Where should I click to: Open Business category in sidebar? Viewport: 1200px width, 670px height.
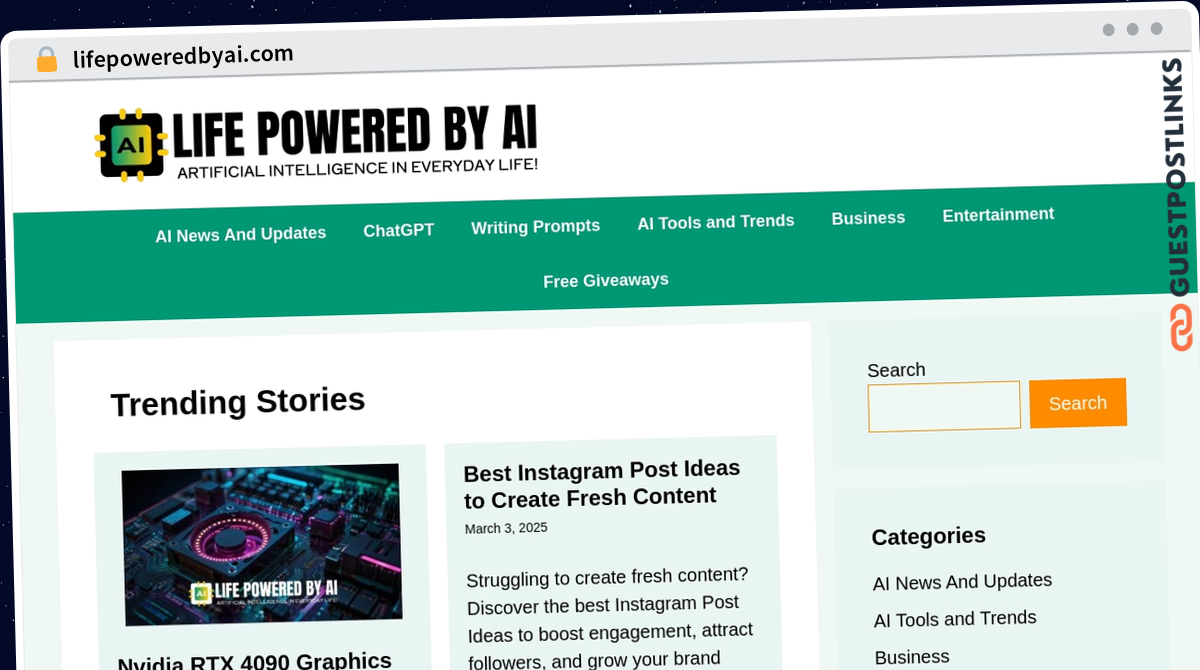(912, 657)
